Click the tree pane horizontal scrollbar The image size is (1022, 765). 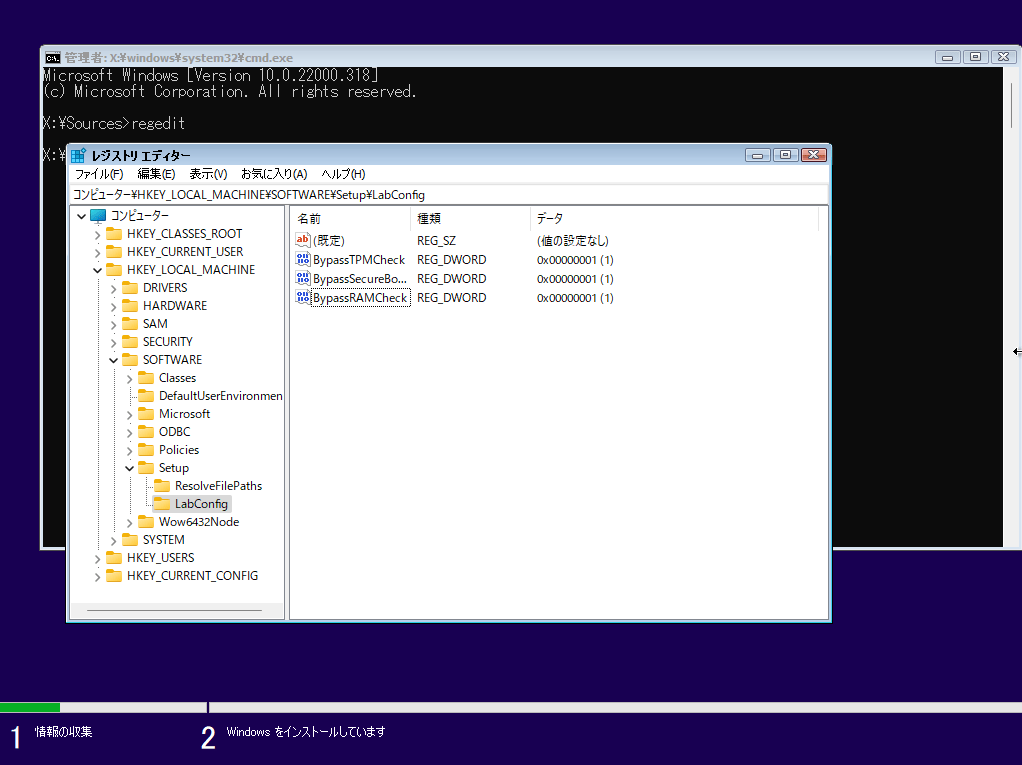pos(175,611)
